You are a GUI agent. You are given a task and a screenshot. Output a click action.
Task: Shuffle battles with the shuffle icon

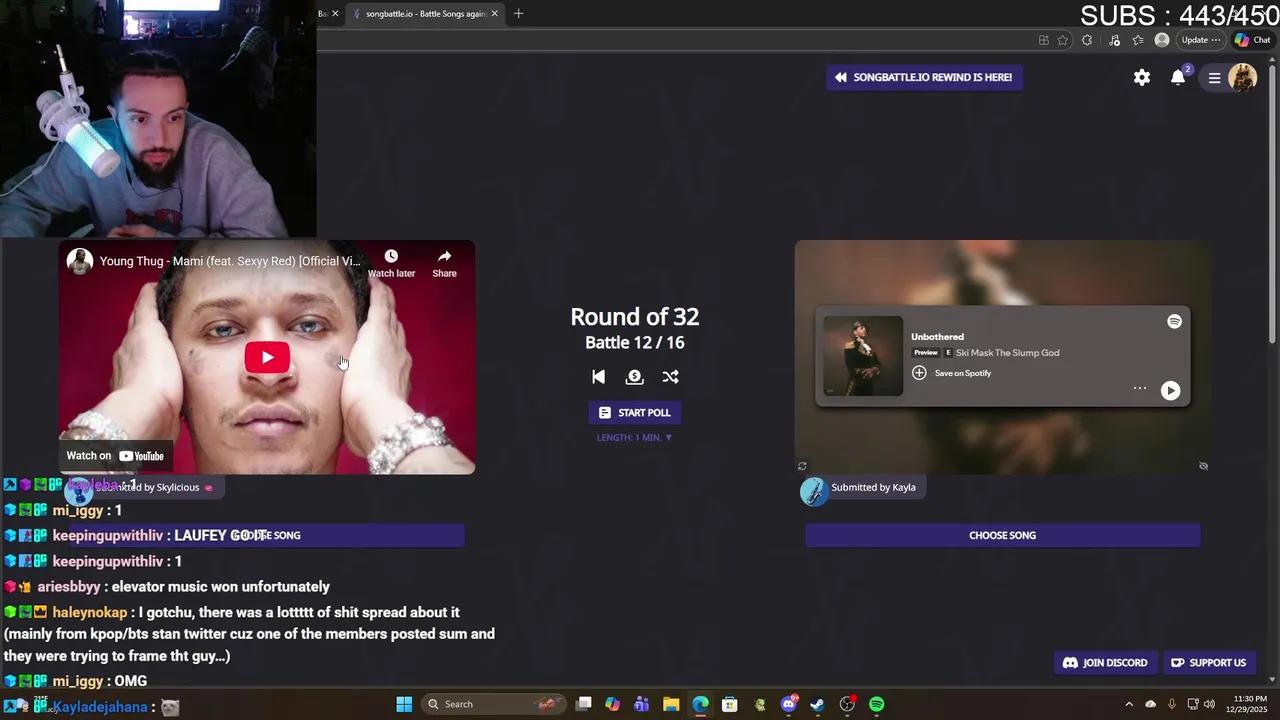[670, 377]
